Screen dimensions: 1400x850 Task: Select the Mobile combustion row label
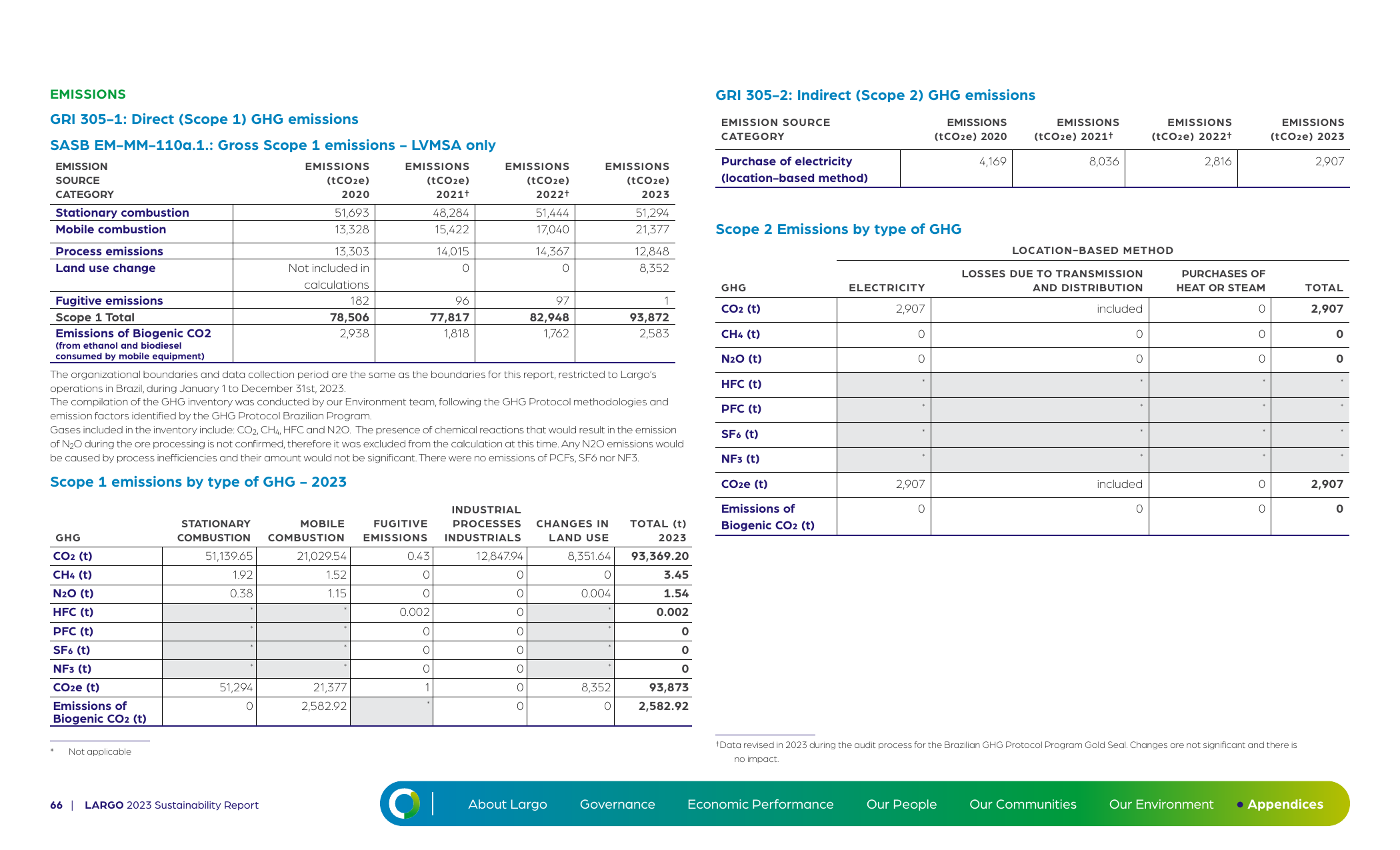111,229
